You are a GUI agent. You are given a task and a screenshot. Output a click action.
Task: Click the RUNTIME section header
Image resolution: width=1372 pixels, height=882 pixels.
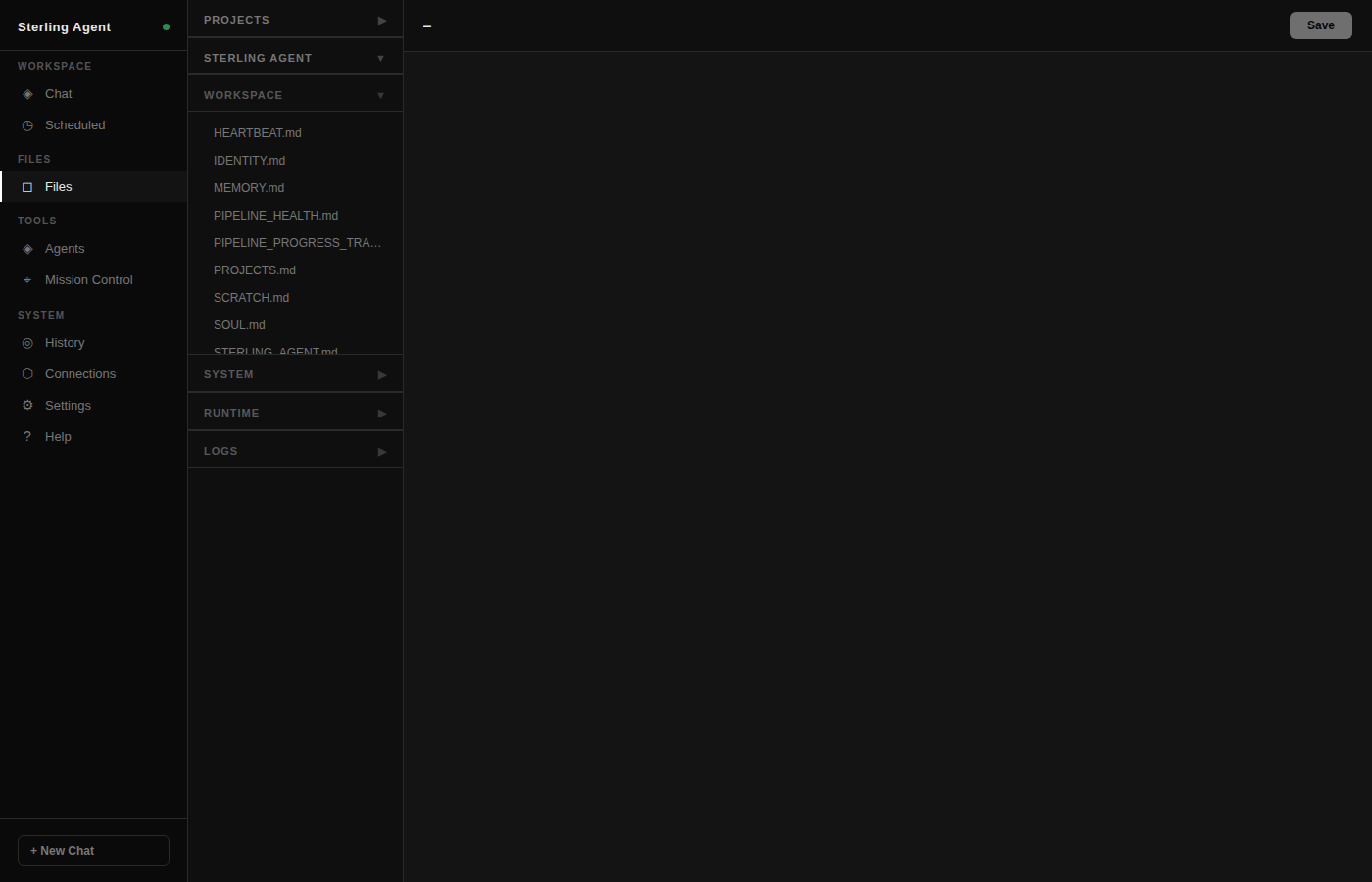click(295, 413)
